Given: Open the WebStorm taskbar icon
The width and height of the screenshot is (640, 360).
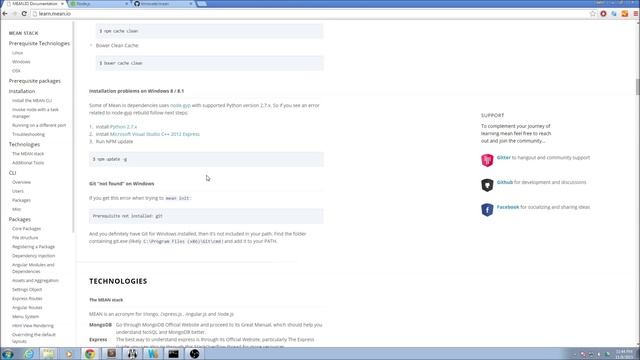Looking at the screenshot, I should click(153, 354).
